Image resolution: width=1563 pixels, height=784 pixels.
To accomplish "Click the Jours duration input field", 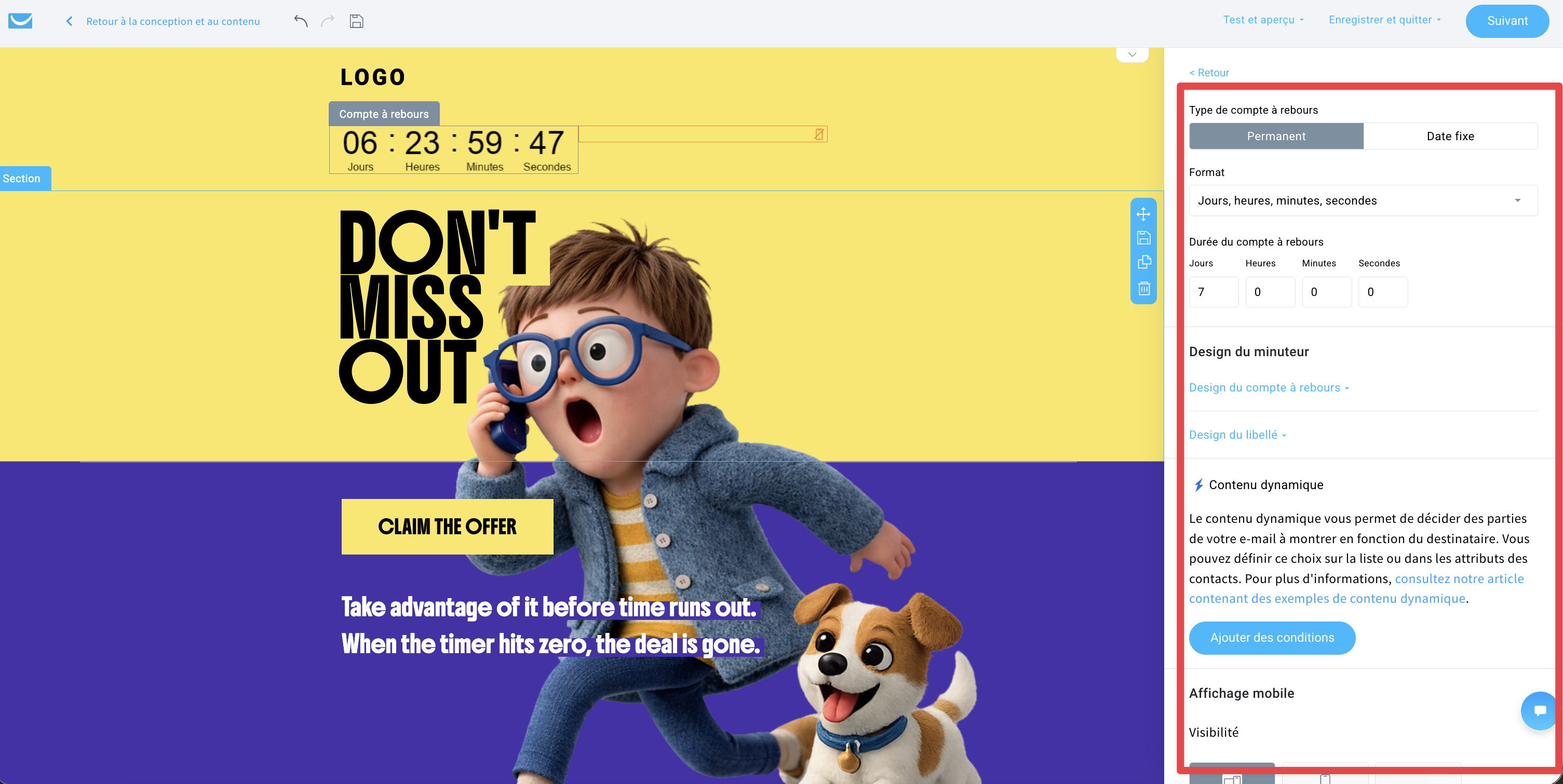I will point(1214,292).
